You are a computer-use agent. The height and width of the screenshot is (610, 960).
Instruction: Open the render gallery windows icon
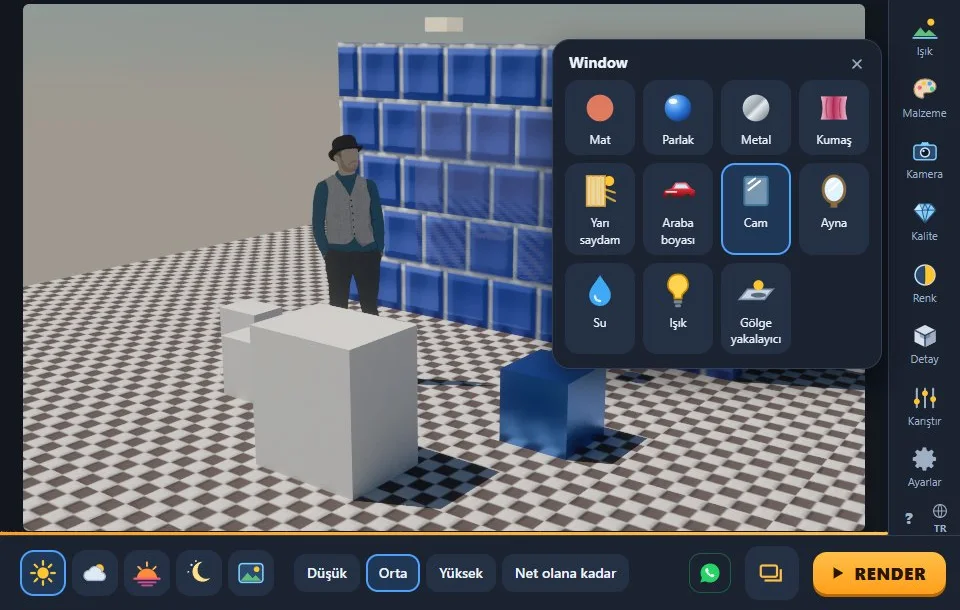(x=771, y=573)
